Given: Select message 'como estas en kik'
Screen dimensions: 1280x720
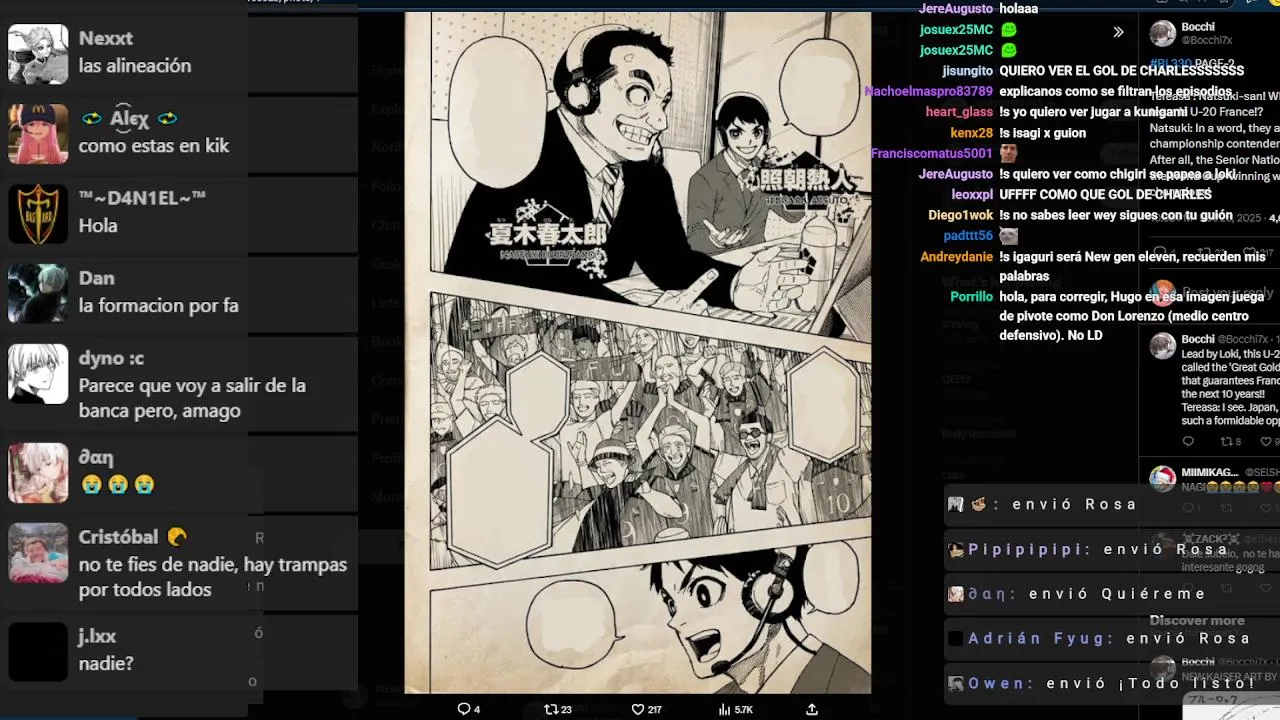Looking at the screenshot, I should click(x=154, y=146).
